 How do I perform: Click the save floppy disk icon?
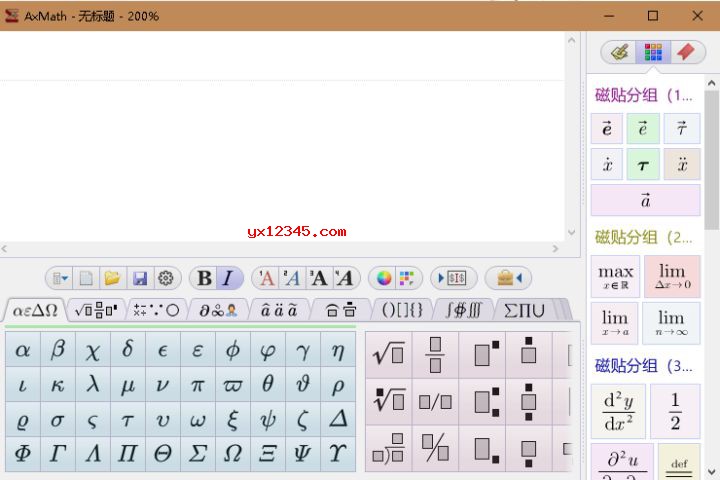tap(140, 278)
